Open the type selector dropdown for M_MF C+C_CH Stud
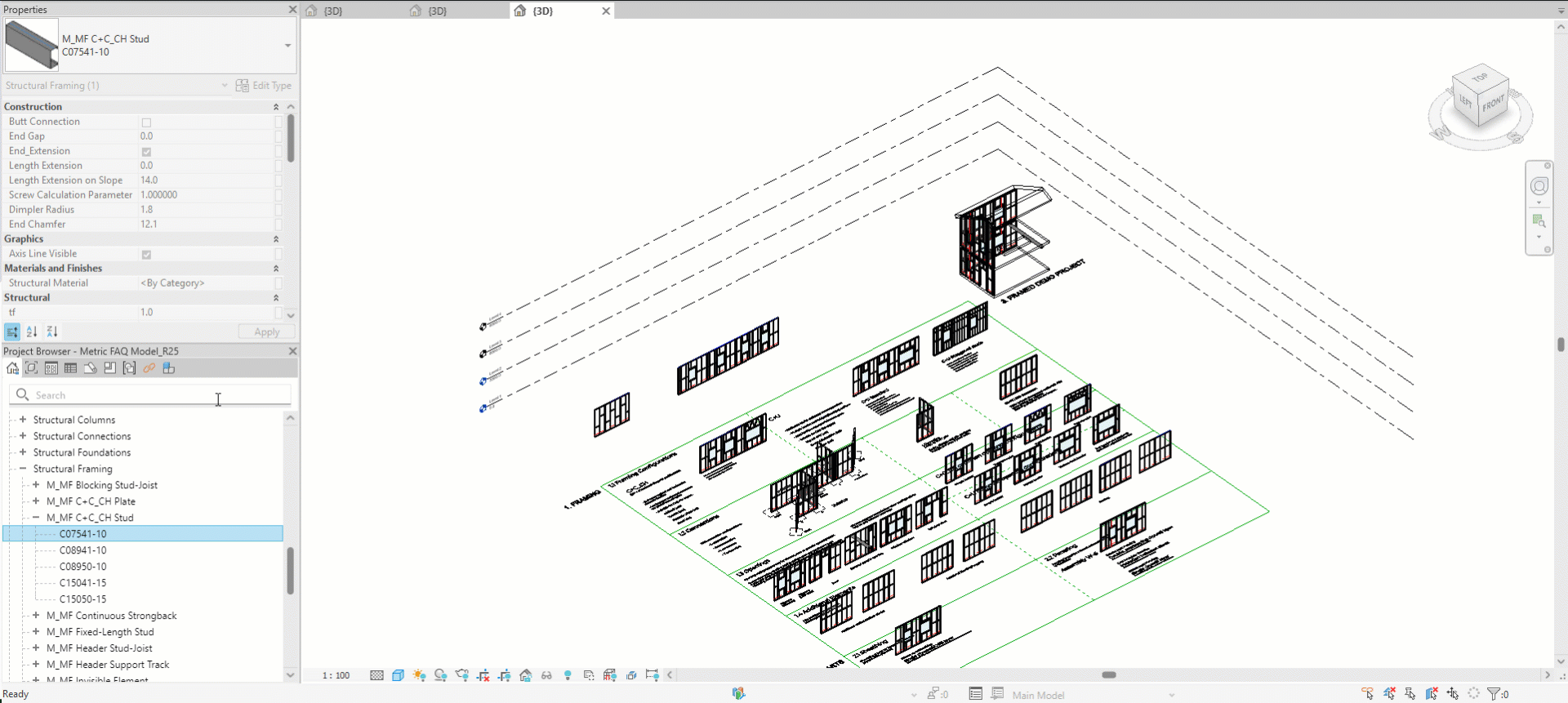The image size is (1568, 703). pos(287,46)
